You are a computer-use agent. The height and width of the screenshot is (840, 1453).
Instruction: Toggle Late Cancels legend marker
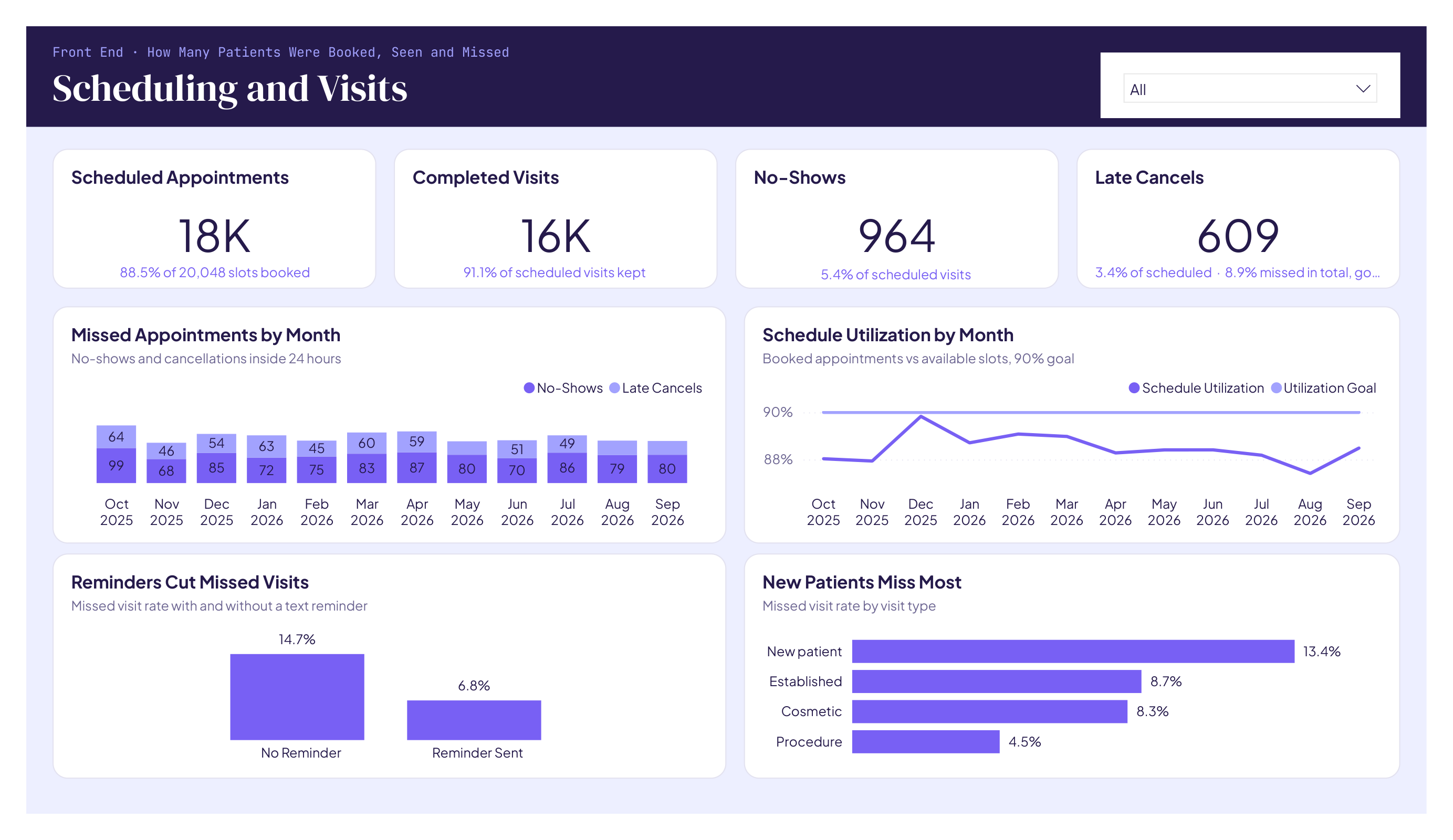[x=614, y=388]
